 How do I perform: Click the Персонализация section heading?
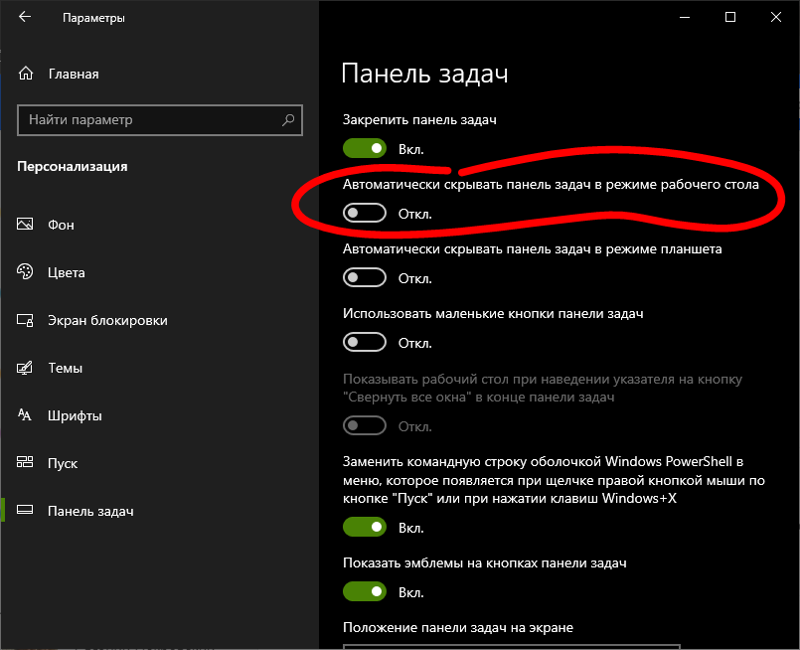[72, 167]
